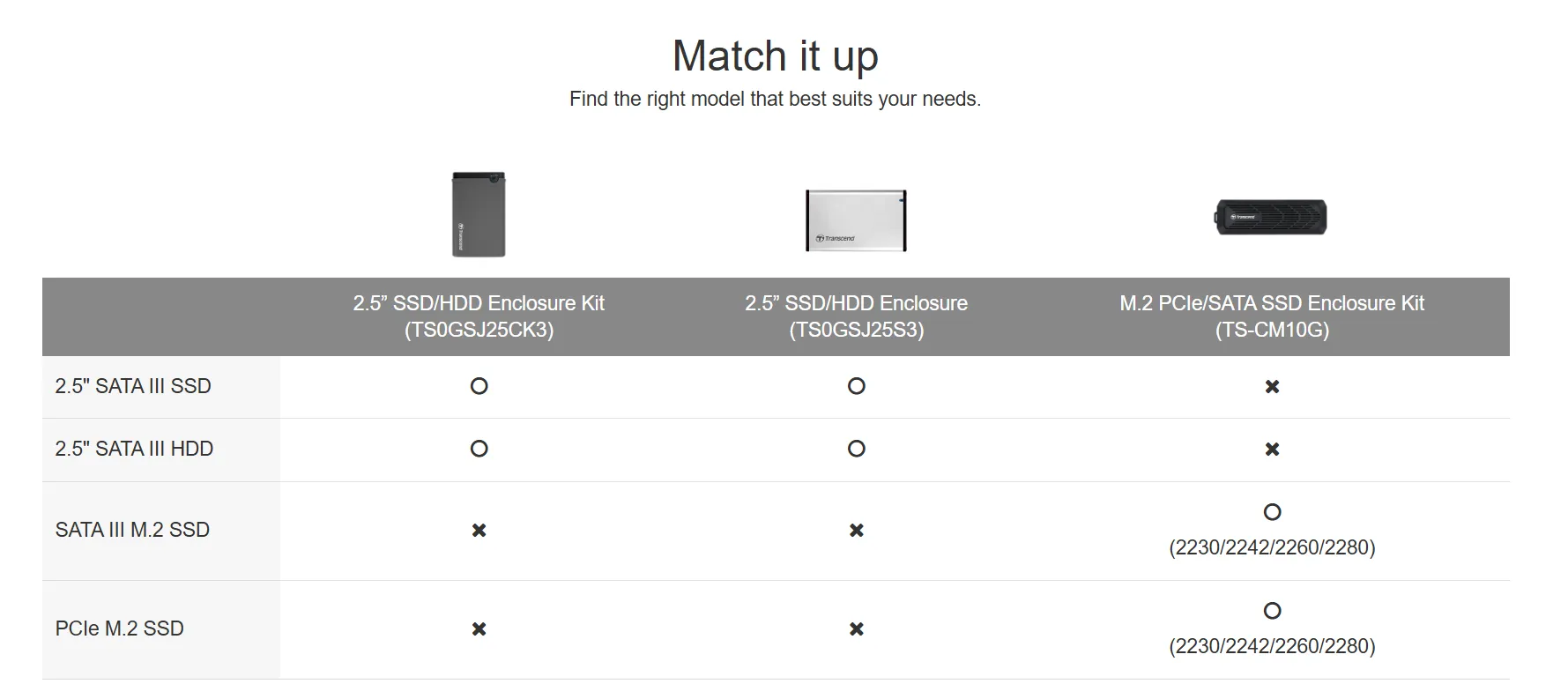The image size is (1568, 699).
Task: Click the silver TS0GSJ25S3 enclosure image
Action: click(856, 220)
